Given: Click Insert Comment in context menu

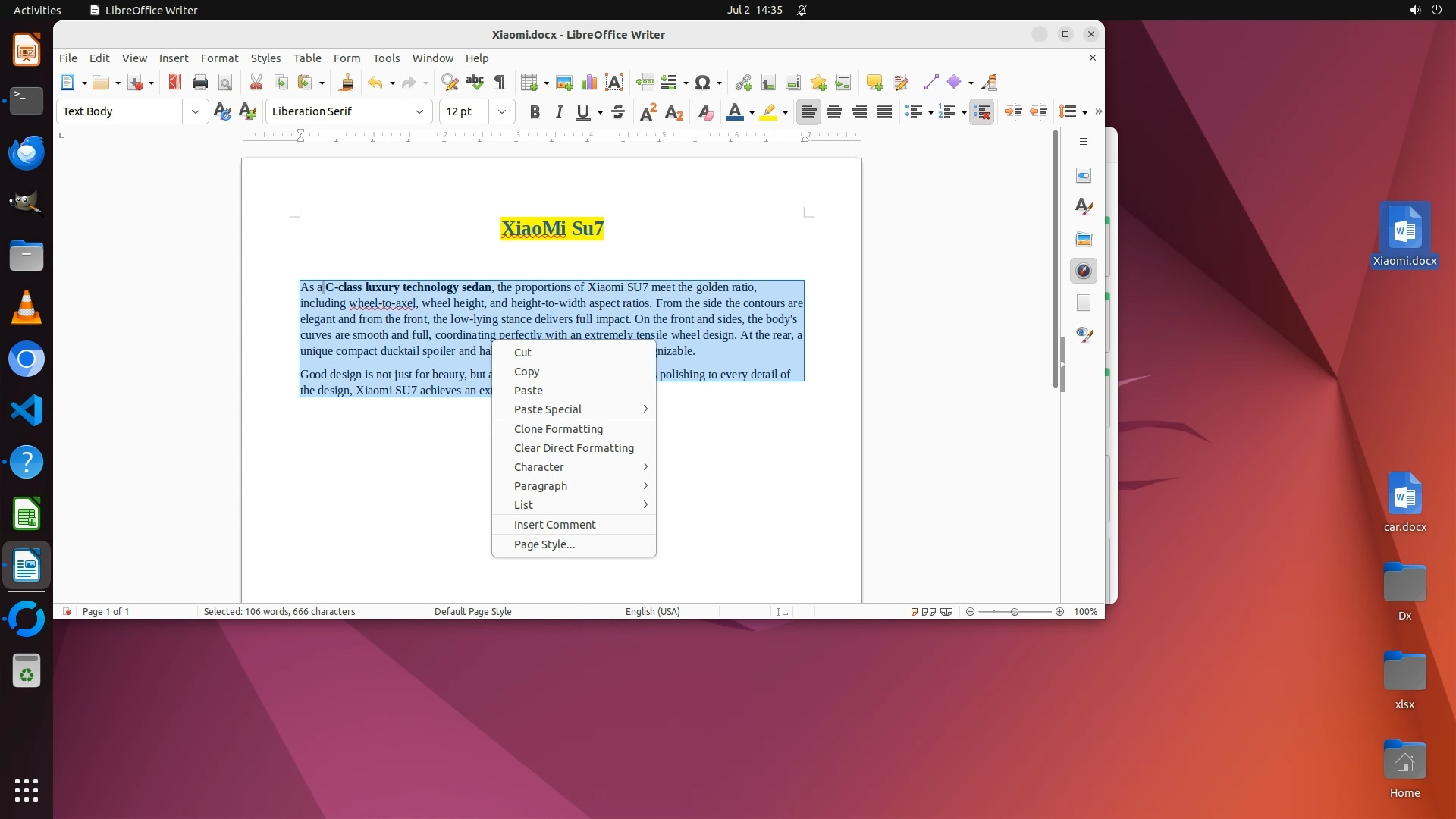Looking at the screenshot, I should 554,525.
